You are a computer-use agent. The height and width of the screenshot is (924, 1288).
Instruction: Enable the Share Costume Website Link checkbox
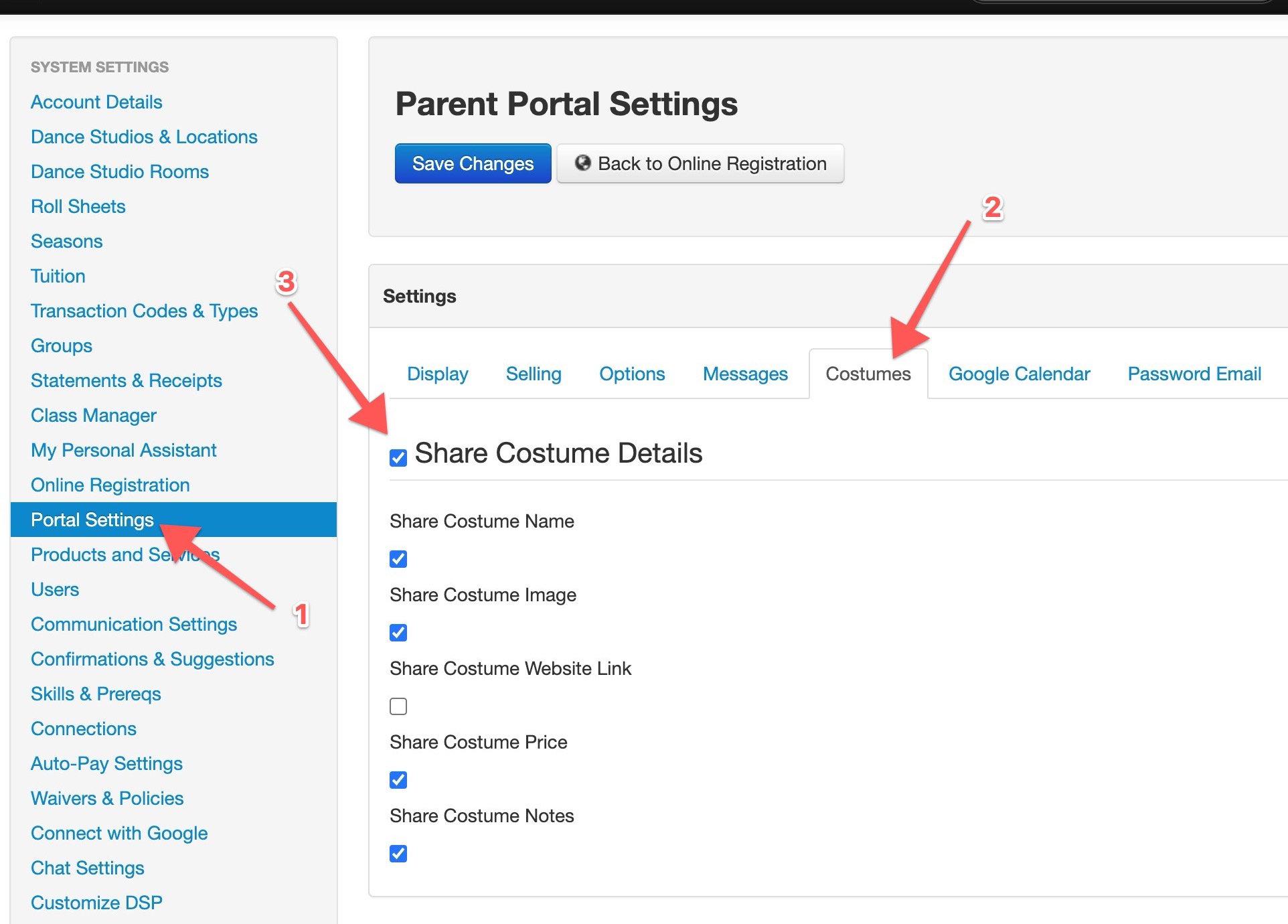398,706
